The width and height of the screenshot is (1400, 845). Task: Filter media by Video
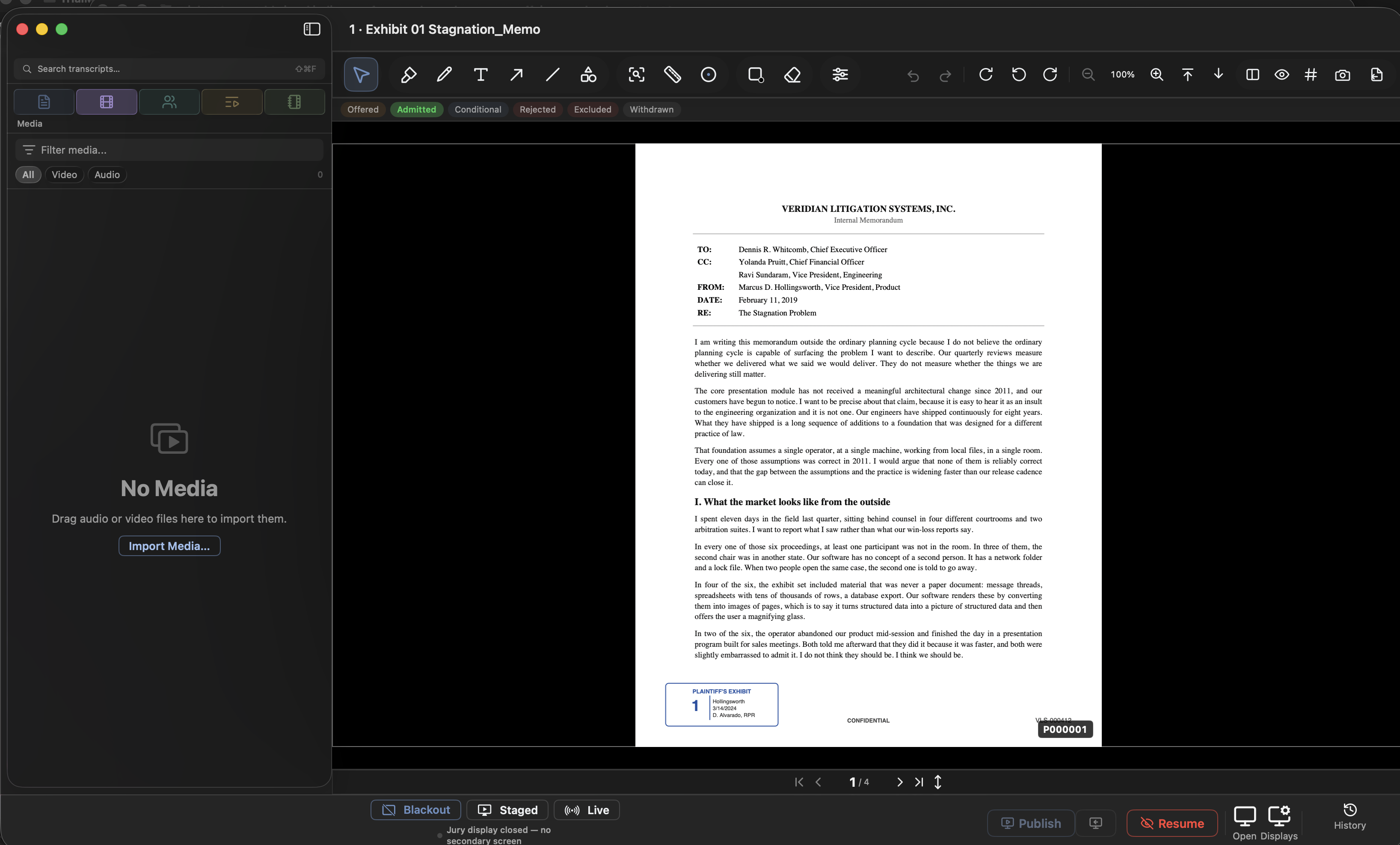[64, 175]
